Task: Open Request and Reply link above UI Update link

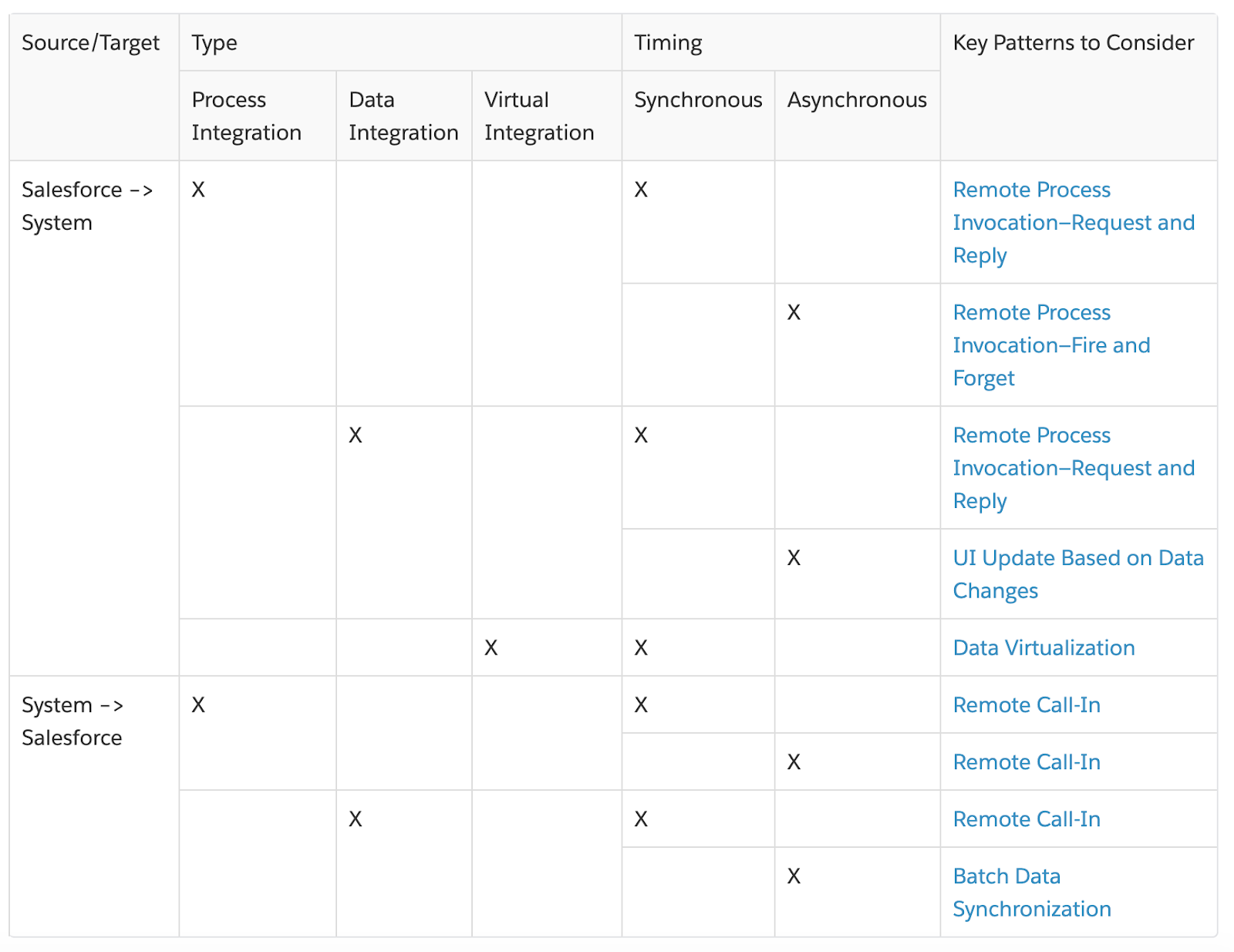Action: coord(1073,468)
